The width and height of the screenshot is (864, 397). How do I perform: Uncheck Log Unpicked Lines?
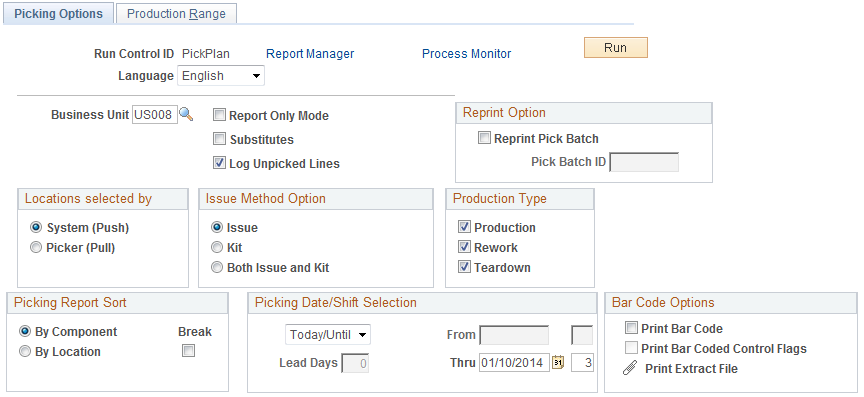pos(219,163)
